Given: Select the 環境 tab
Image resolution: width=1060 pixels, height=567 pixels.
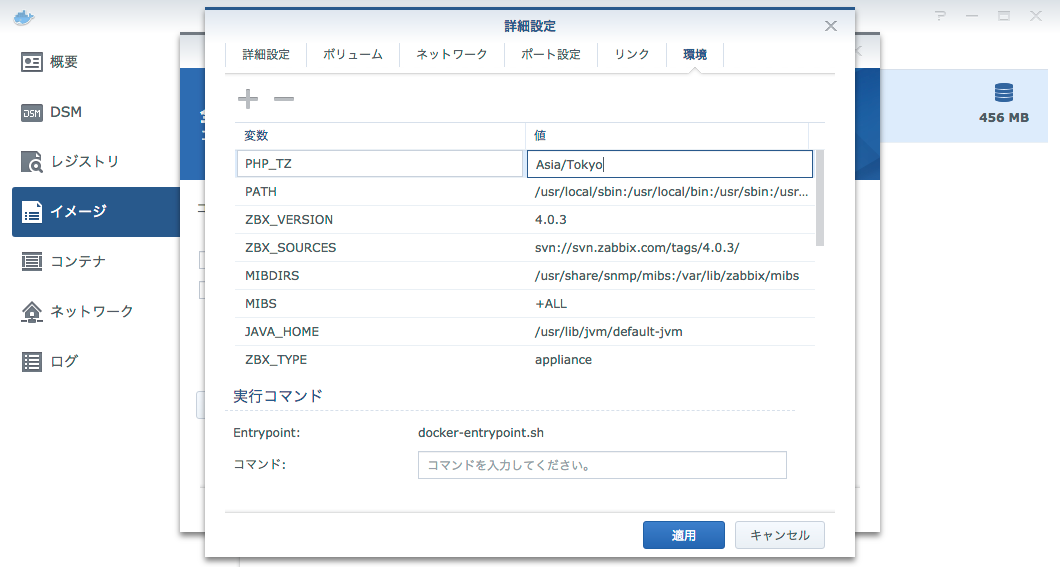Looking at the screenshot, I should click(695, 55).
